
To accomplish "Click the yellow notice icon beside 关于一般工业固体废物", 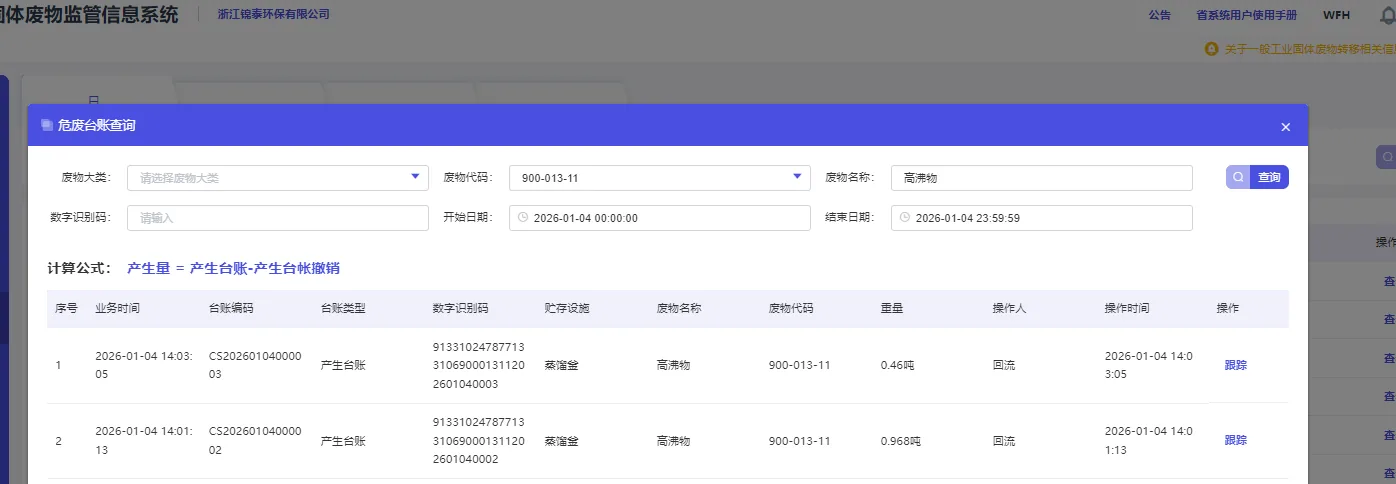I will point(1211,48).
